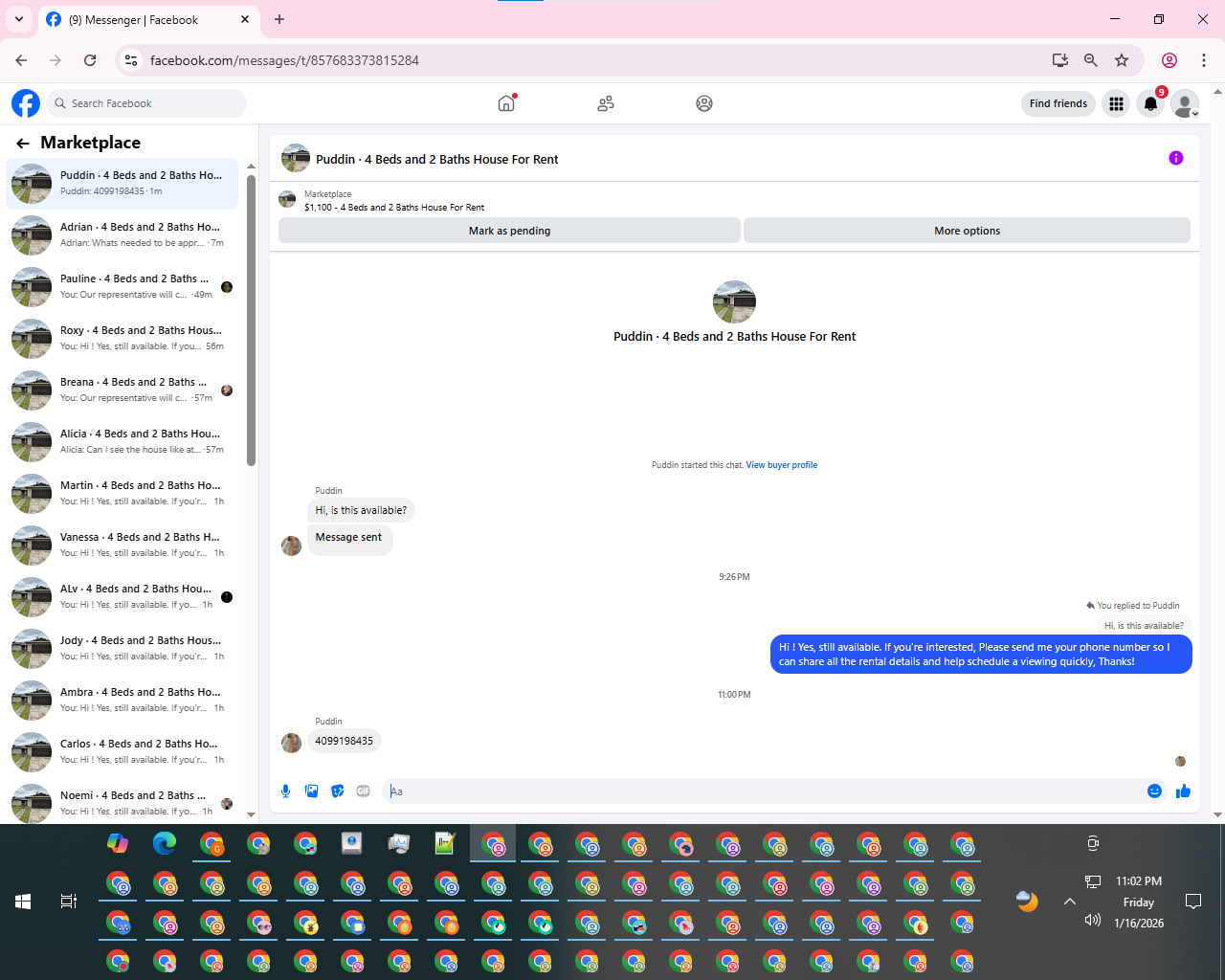The height and width of the screenshot is (980, 1225).
Task: Click the browser back arrow
Action: click(21, 60)
